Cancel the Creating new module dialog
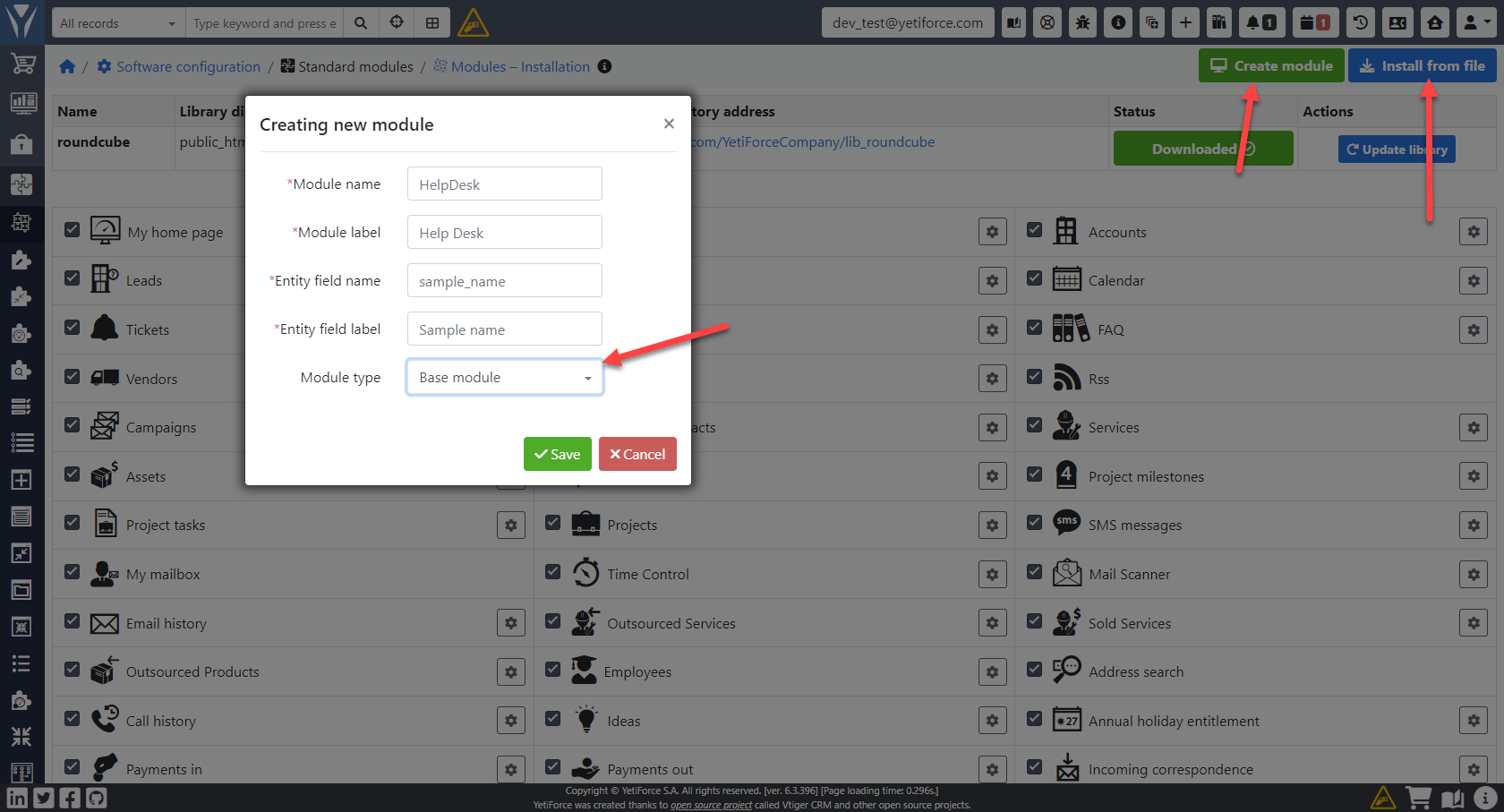 click(637, 454)
